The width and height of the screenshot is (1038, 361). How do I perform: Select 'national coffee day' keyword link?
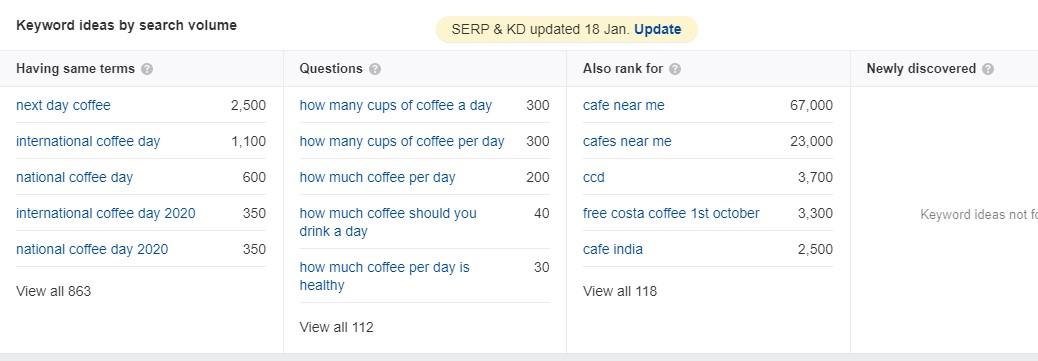coord(75,178)
